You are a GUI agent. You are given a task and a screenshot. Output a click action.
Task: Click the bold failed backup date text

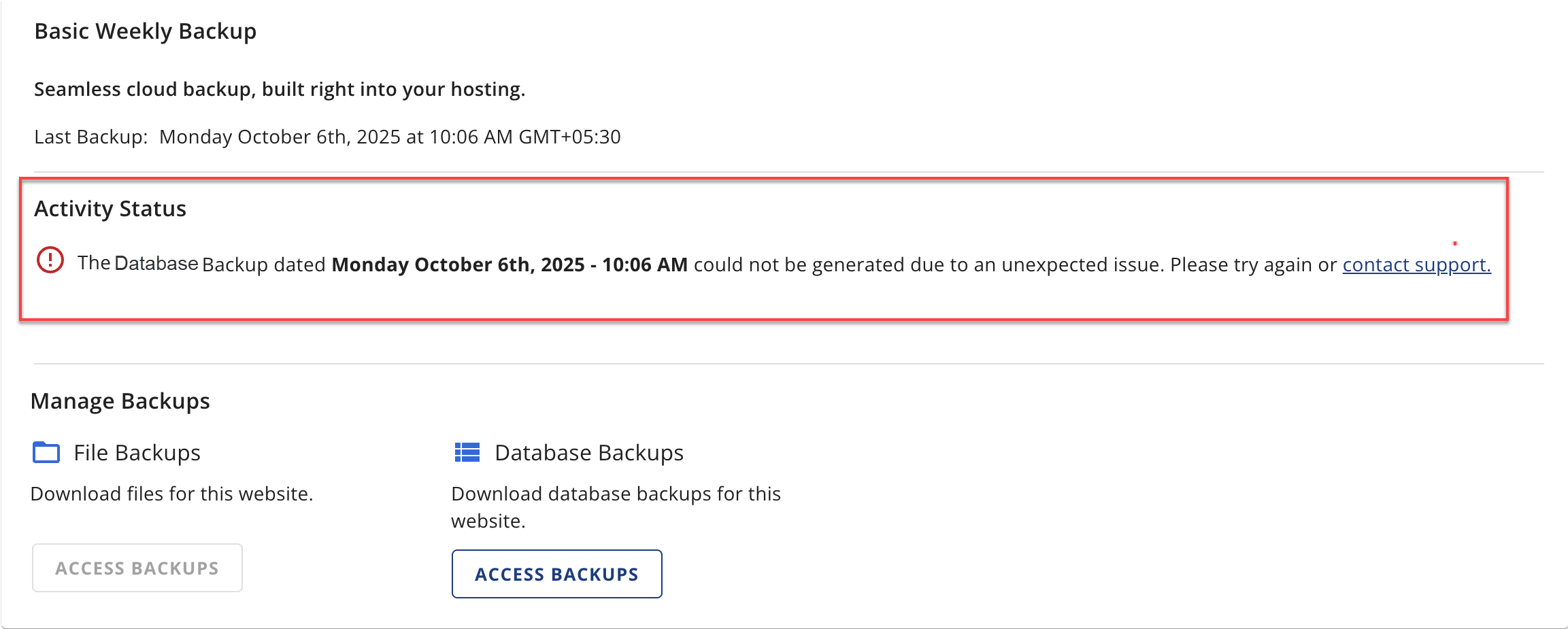point(510,265)
